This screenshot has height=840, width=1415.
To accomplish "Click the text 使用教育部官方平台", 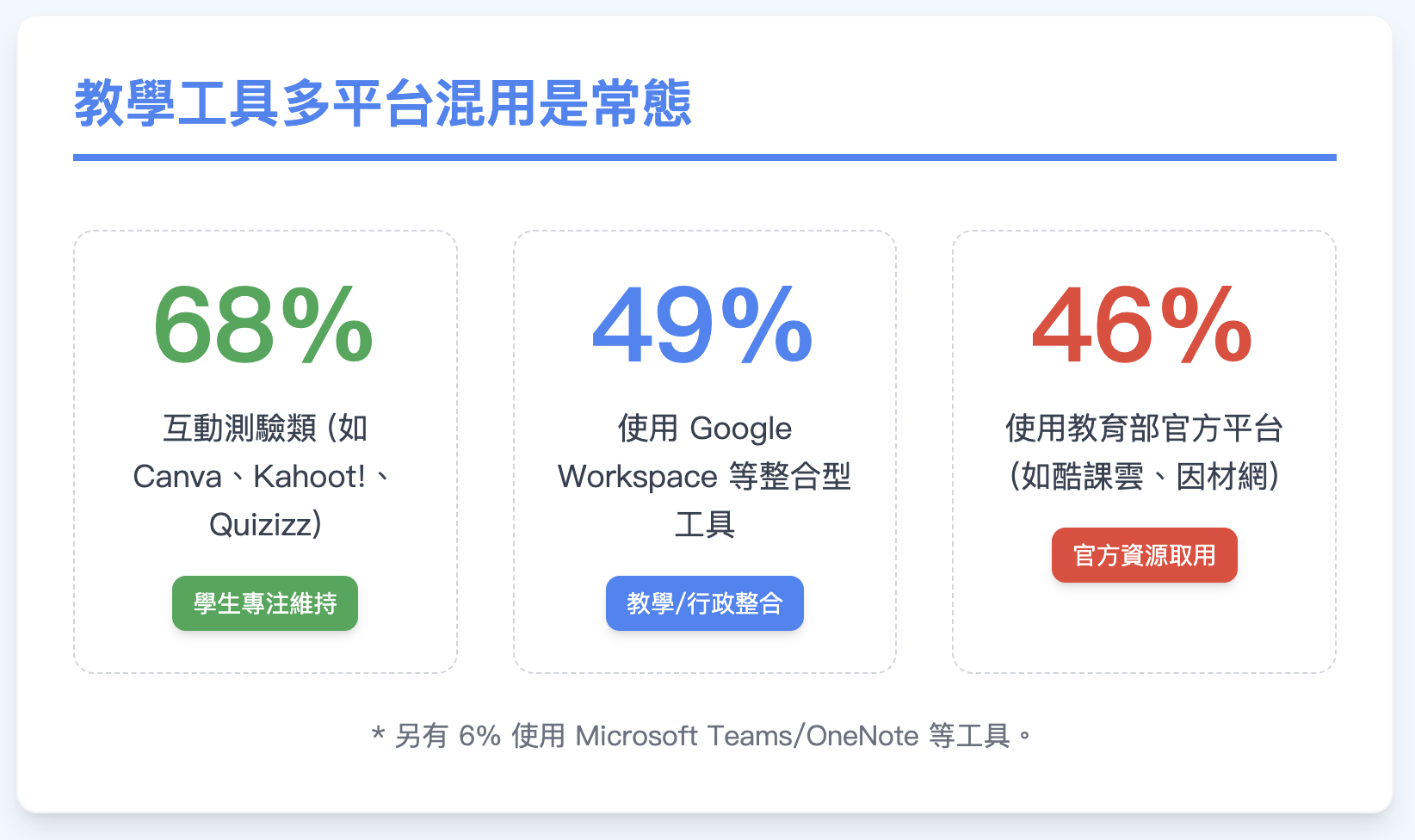I will (1144, 429).
